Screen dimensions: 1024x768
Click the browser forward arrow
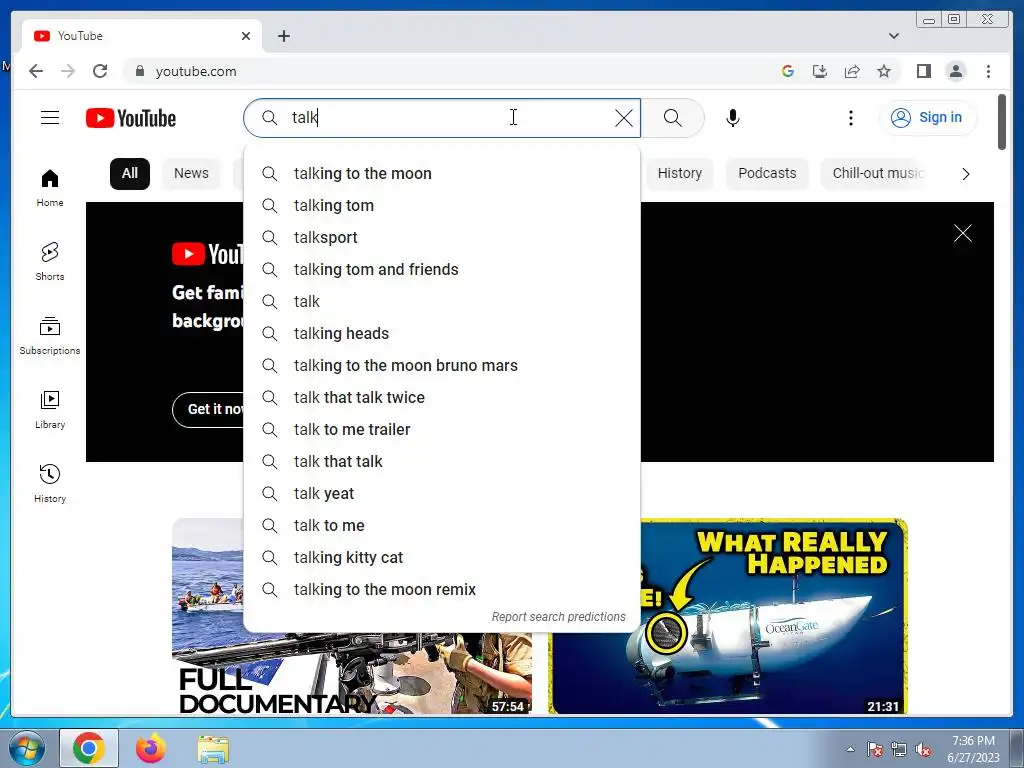coord(68,71)
